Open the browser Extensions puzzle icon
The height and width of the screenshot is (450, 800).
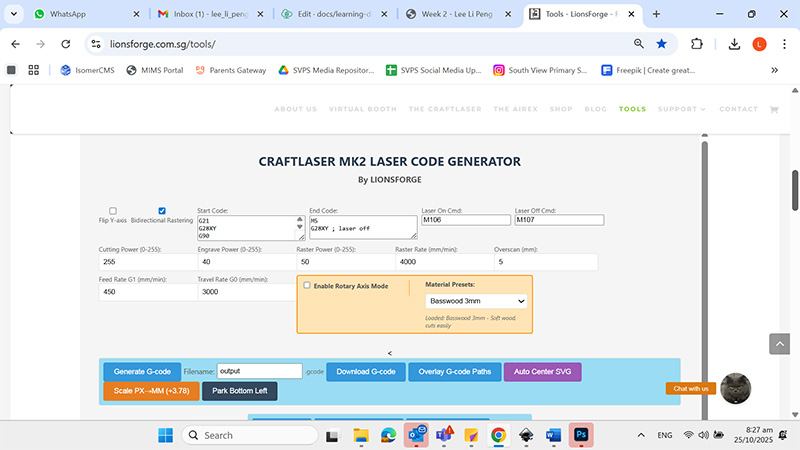point(697,44)
